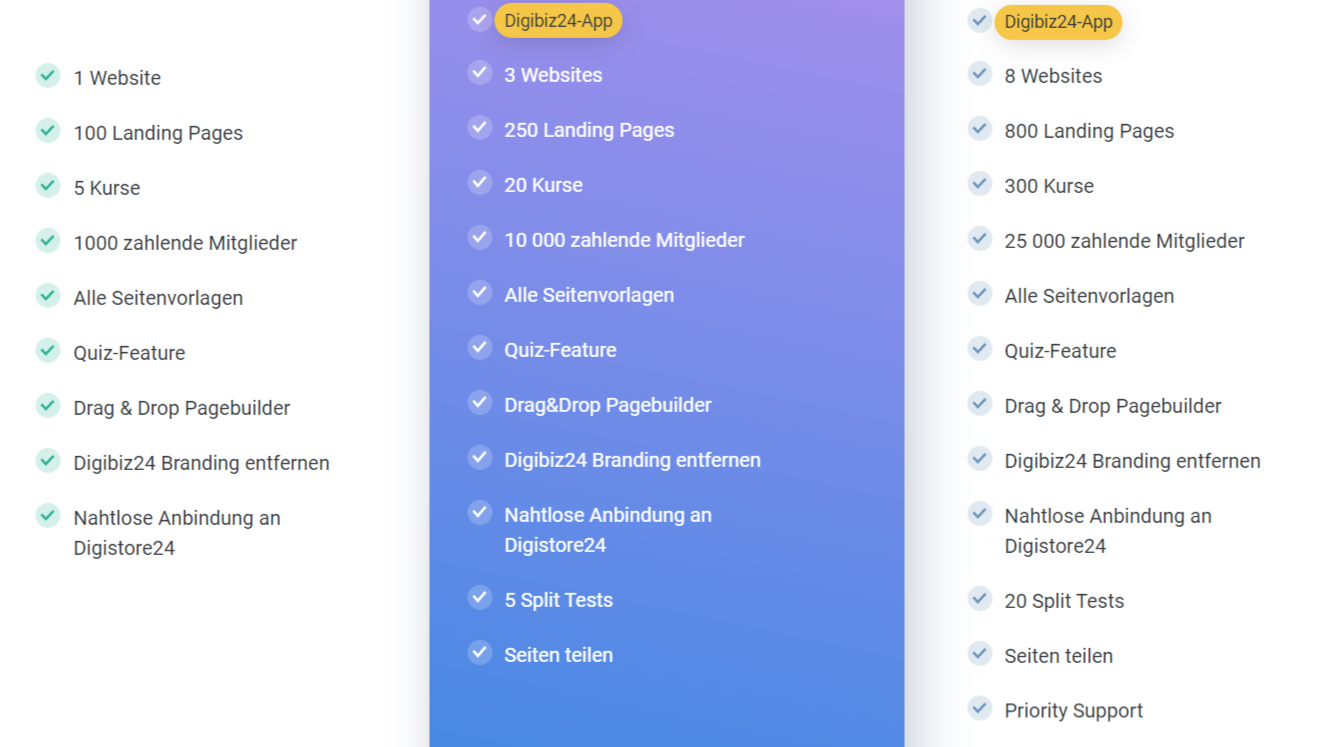1332x747 pixels.
Task: Click the check icon next to 3 Websites
Action: click(x=480, y=72)
